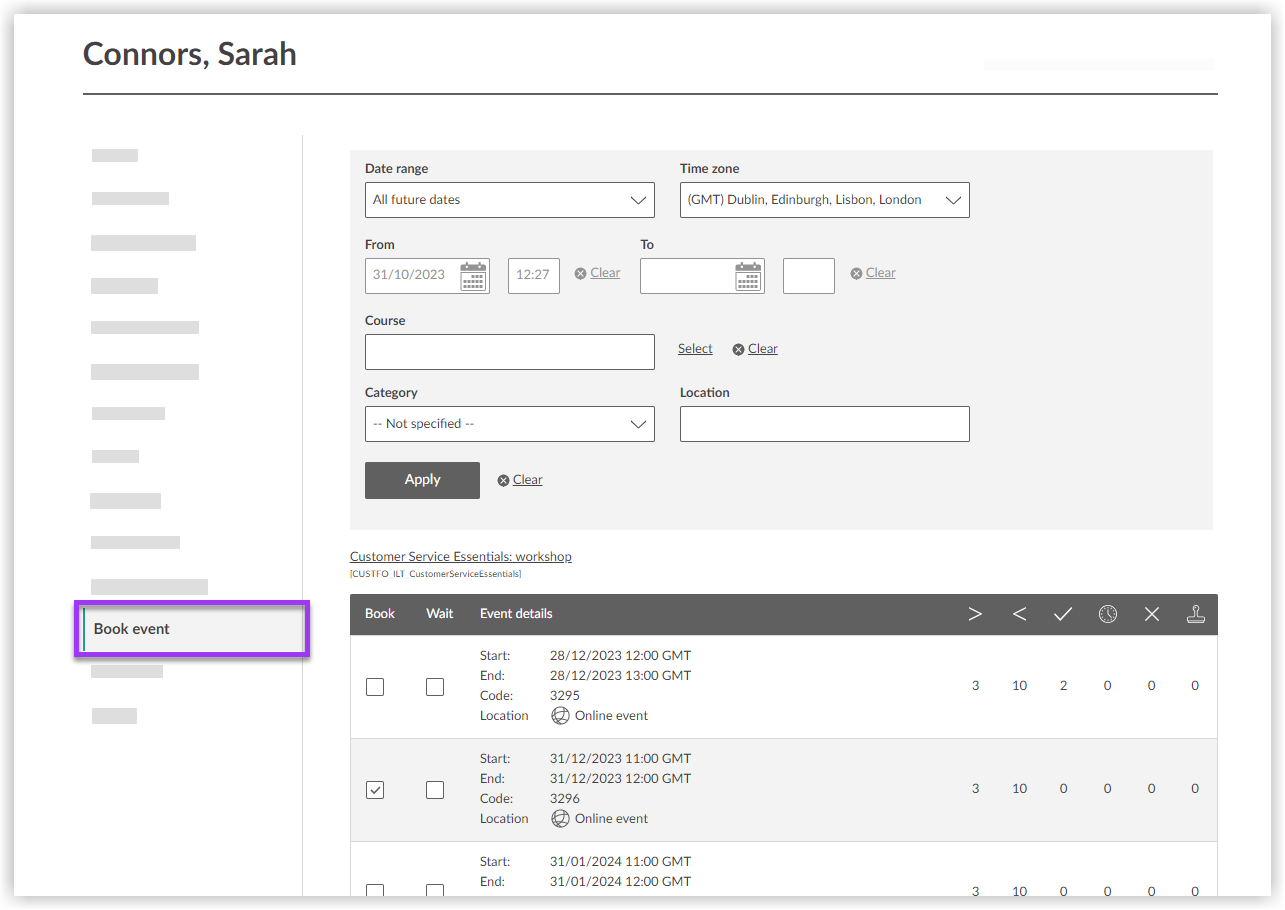This screenshot has height=910, width=1285.
Task: Expand the Category dropdown
Action: pyautogui.click(x=509, y=424)
